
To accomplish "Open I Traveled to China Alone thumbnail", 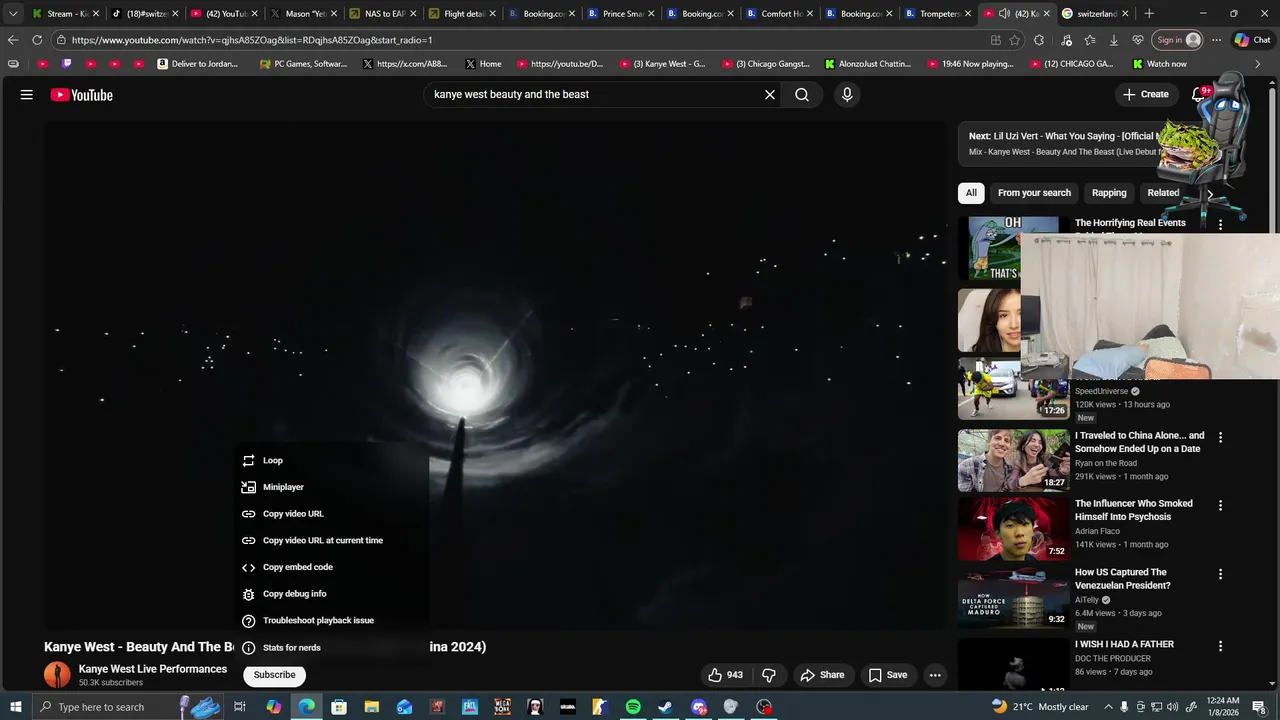I will coord(1013,461).
